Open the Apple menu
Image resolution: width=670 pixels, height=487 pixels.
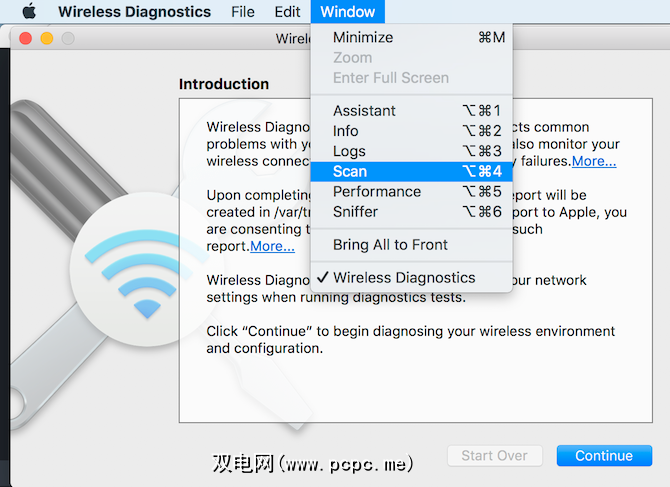[28, 12]
